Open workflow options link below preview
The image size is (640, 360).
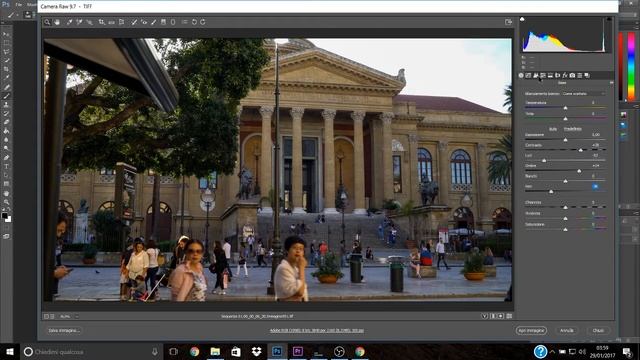[317, 331]
